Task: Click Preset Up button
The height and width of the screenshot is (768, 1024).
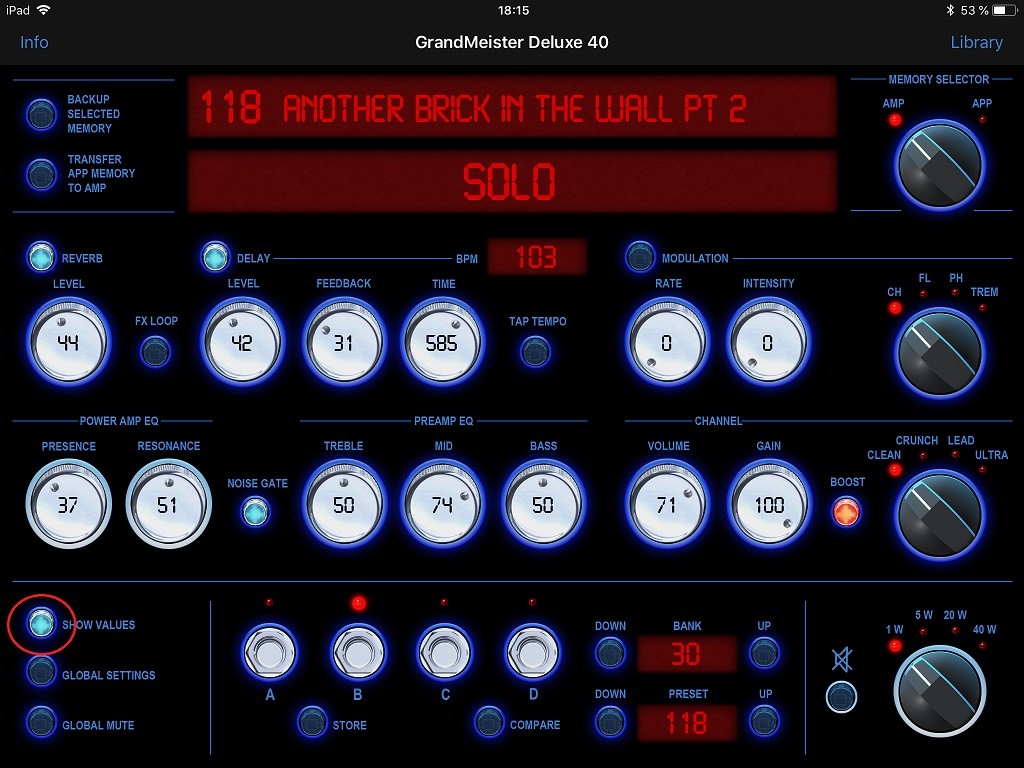Action: 764,721
